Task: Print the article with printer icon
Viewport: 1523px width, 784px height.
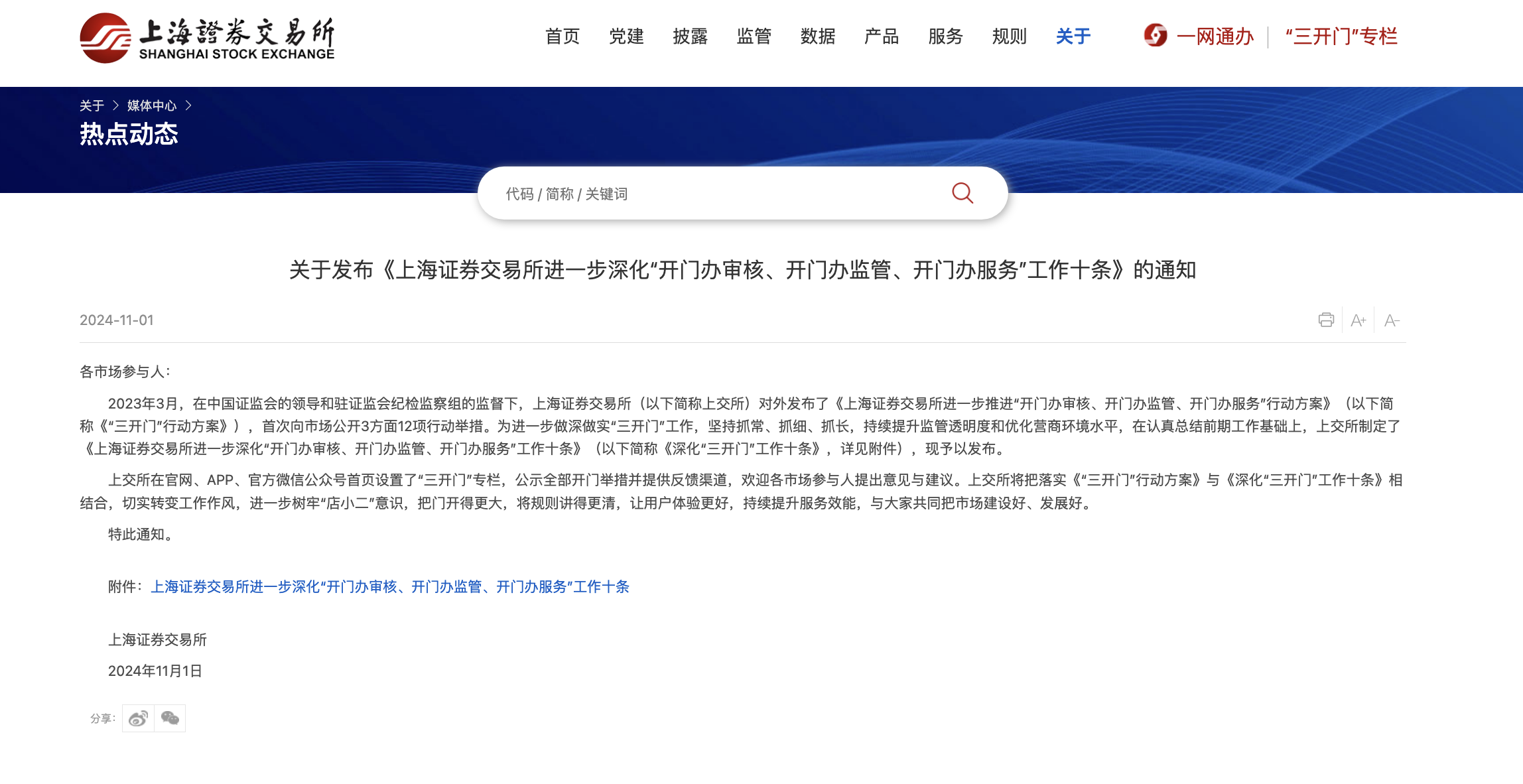Action: [x=1326, y=320]
